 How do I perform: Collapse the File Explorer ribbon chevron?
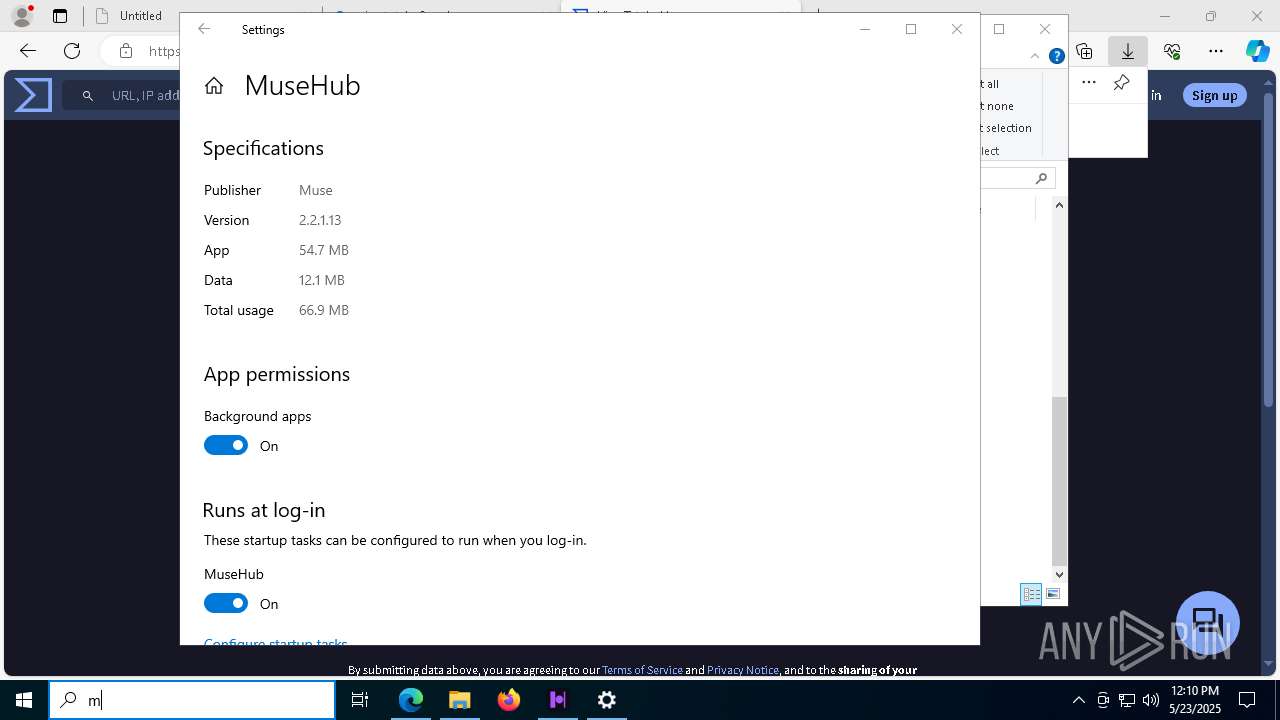(x=1035, y=56)
